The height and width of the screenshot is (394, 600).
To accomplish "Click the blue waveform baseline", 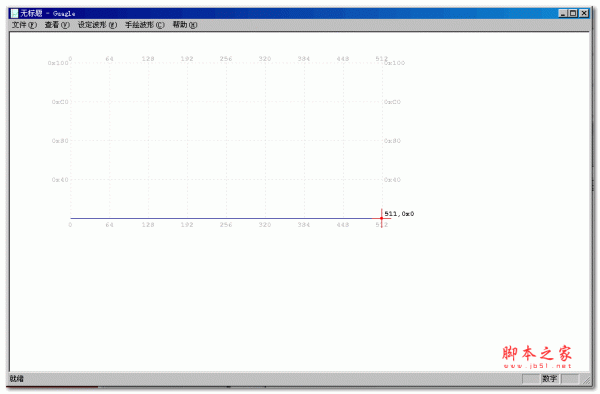I will click(x=222, y=218).
